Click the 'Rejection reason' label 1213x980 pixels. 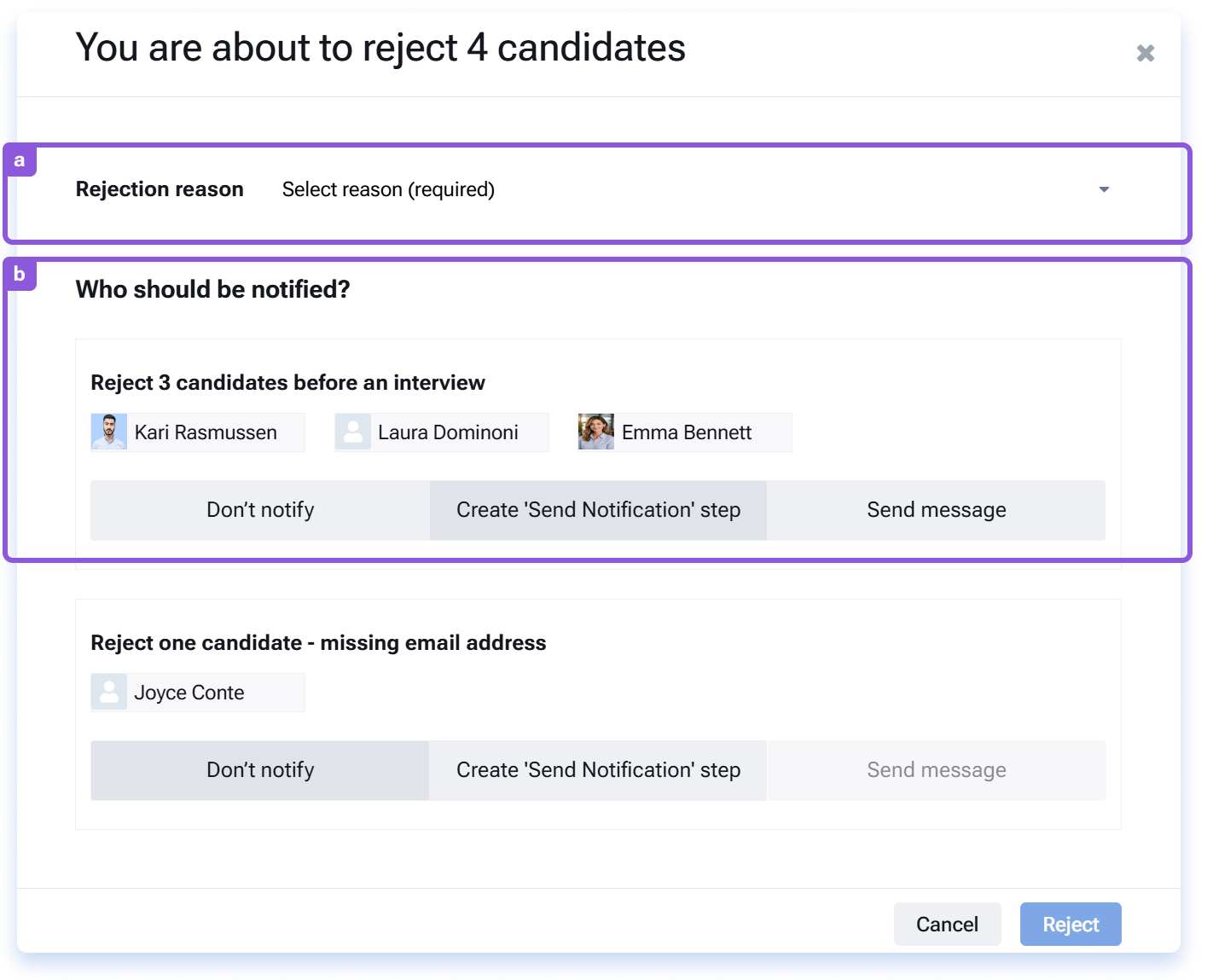pos(160,189)
